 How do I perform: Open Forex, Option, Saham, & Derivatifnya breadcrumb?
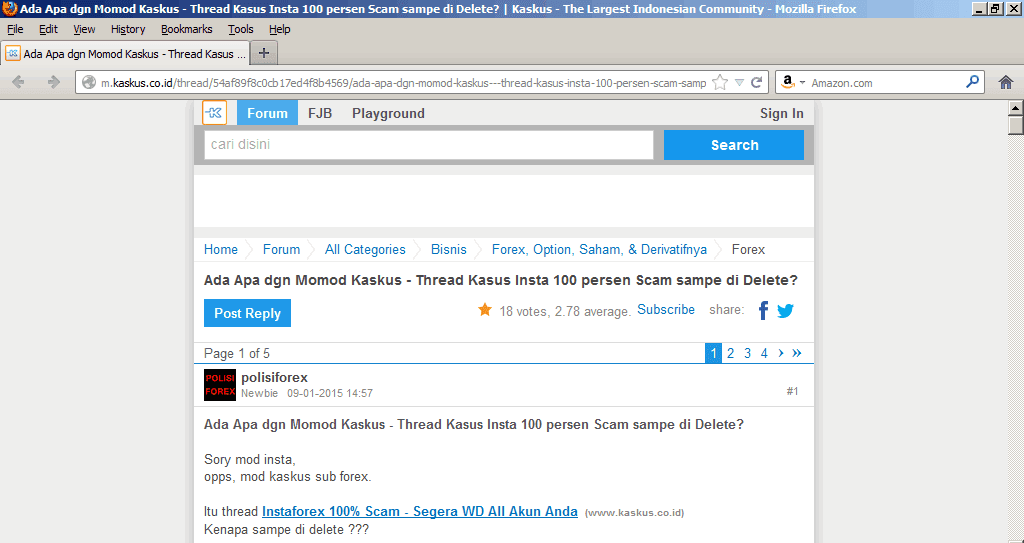point(600,250)
